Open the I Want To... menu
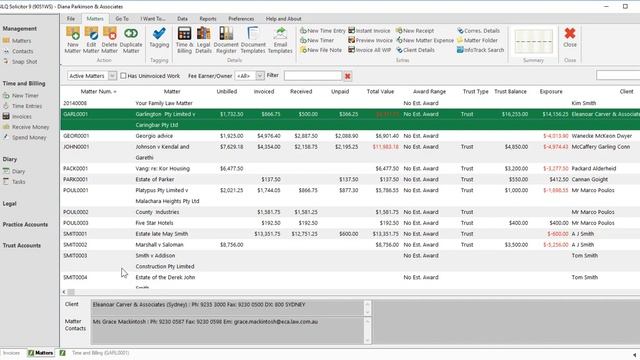 [x=153, y=19]
